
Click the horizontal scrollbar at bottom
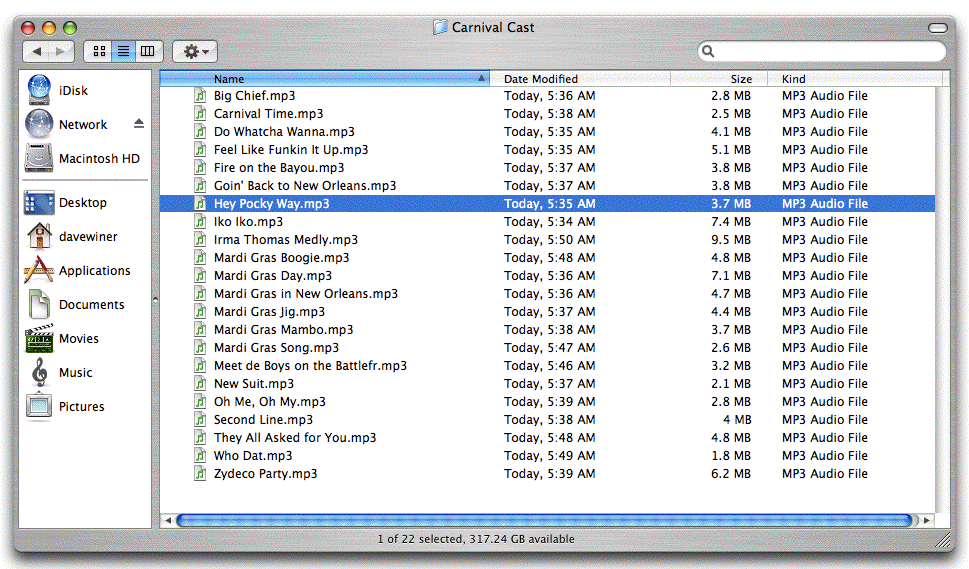[x=545, y=520]
